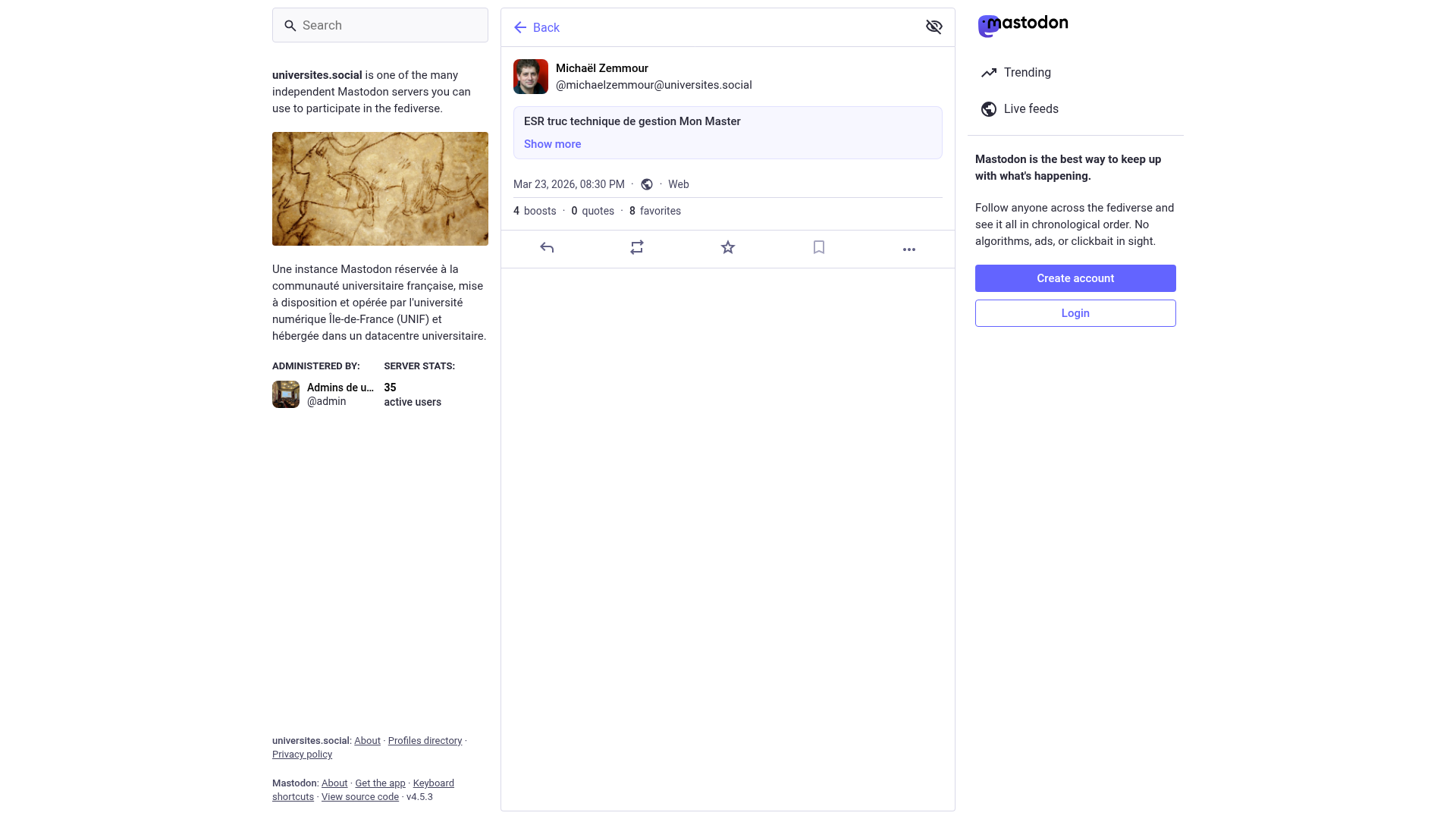Open Michaël Zemmour's profile avatar

[x=531, y=77]
